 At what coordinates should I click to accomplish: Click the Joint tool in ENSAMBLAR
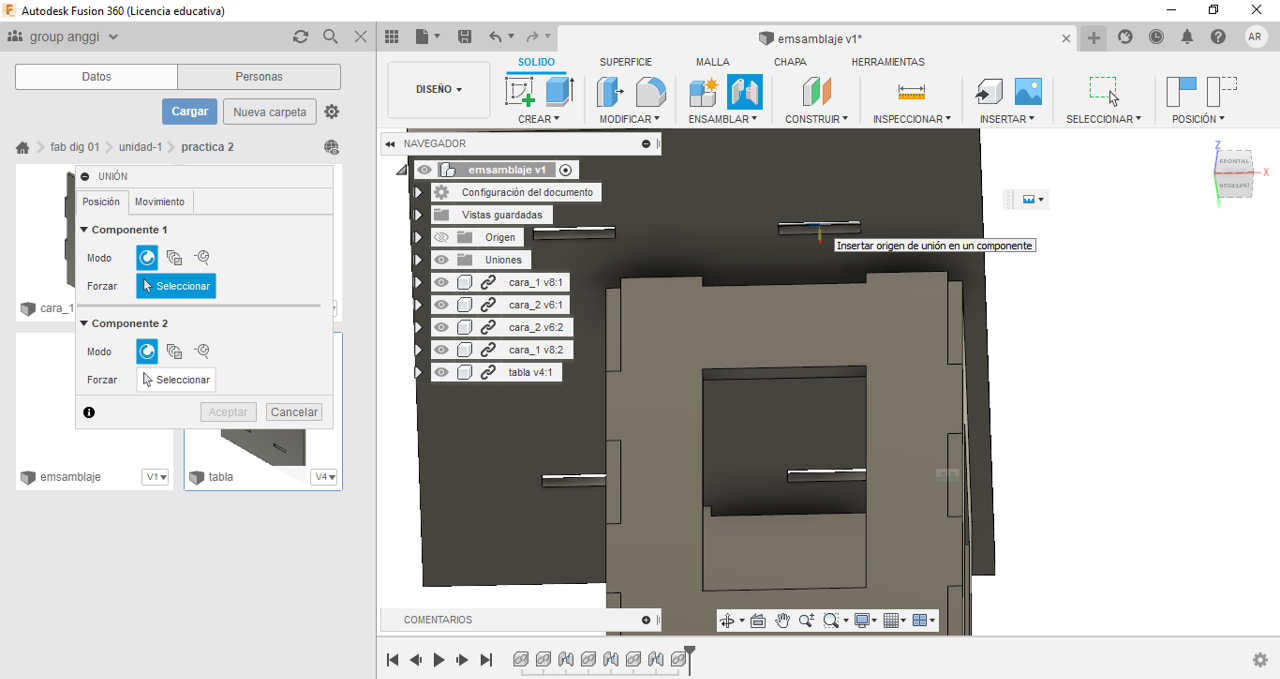pyautogui.click(x=744, y=92)
